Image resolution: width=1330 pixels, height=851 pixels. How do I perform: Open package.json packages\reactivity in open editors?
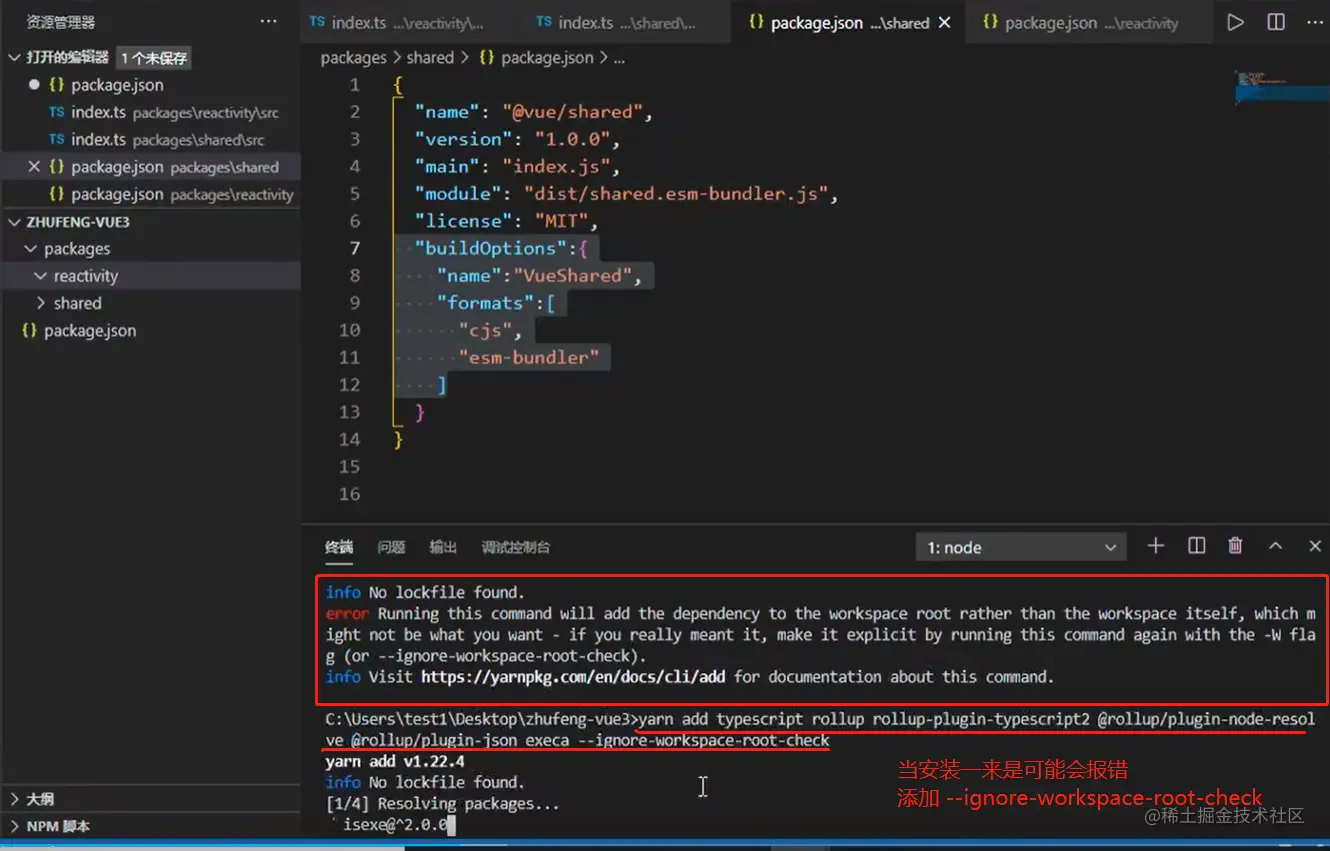tap(150, 194)
